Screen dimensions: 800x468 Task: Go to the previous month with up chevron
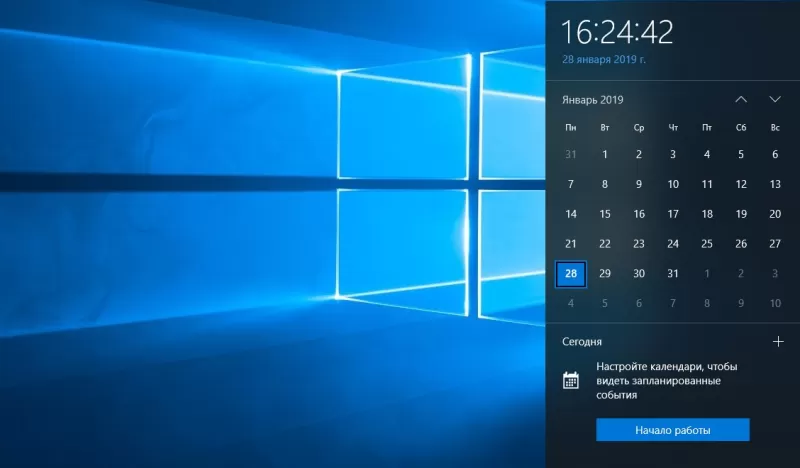point(741,100)
